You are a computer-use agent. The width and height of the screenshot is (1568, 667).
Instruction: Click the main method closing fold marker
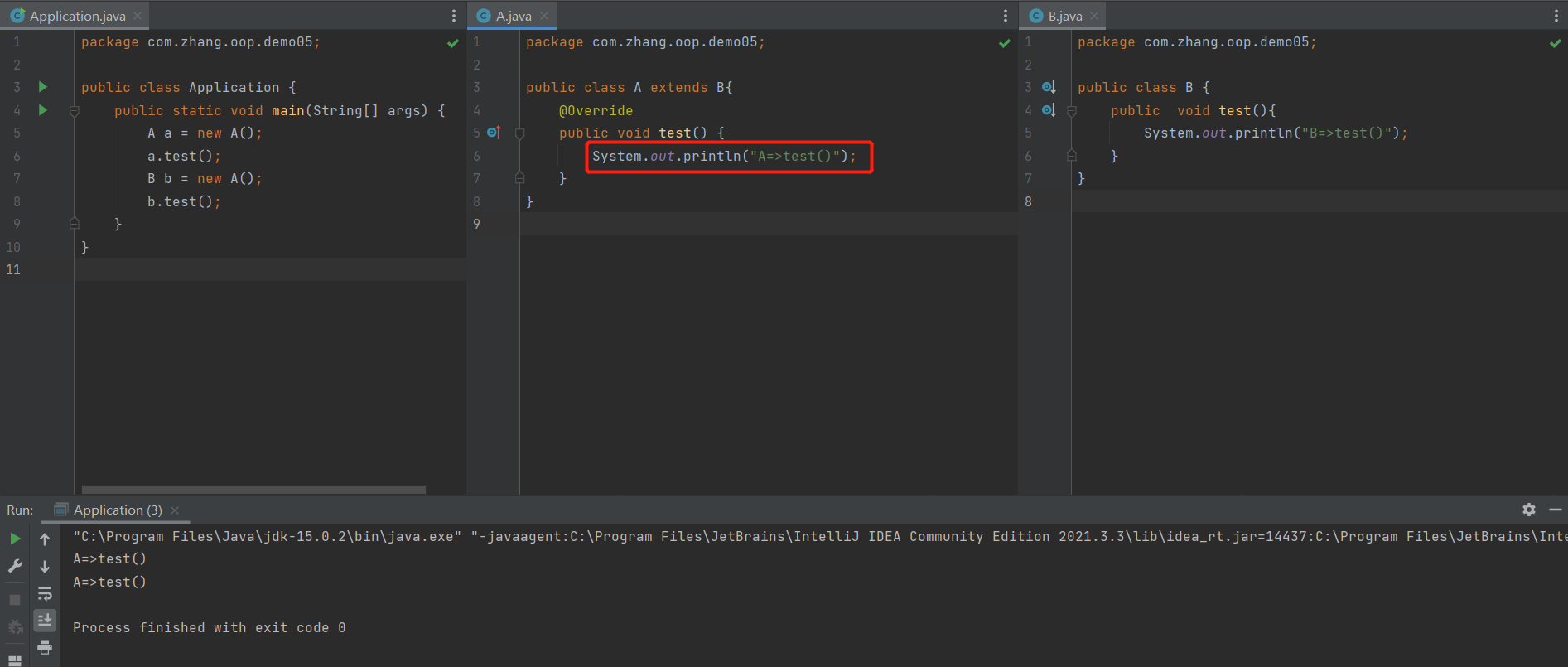click(75, 224)
